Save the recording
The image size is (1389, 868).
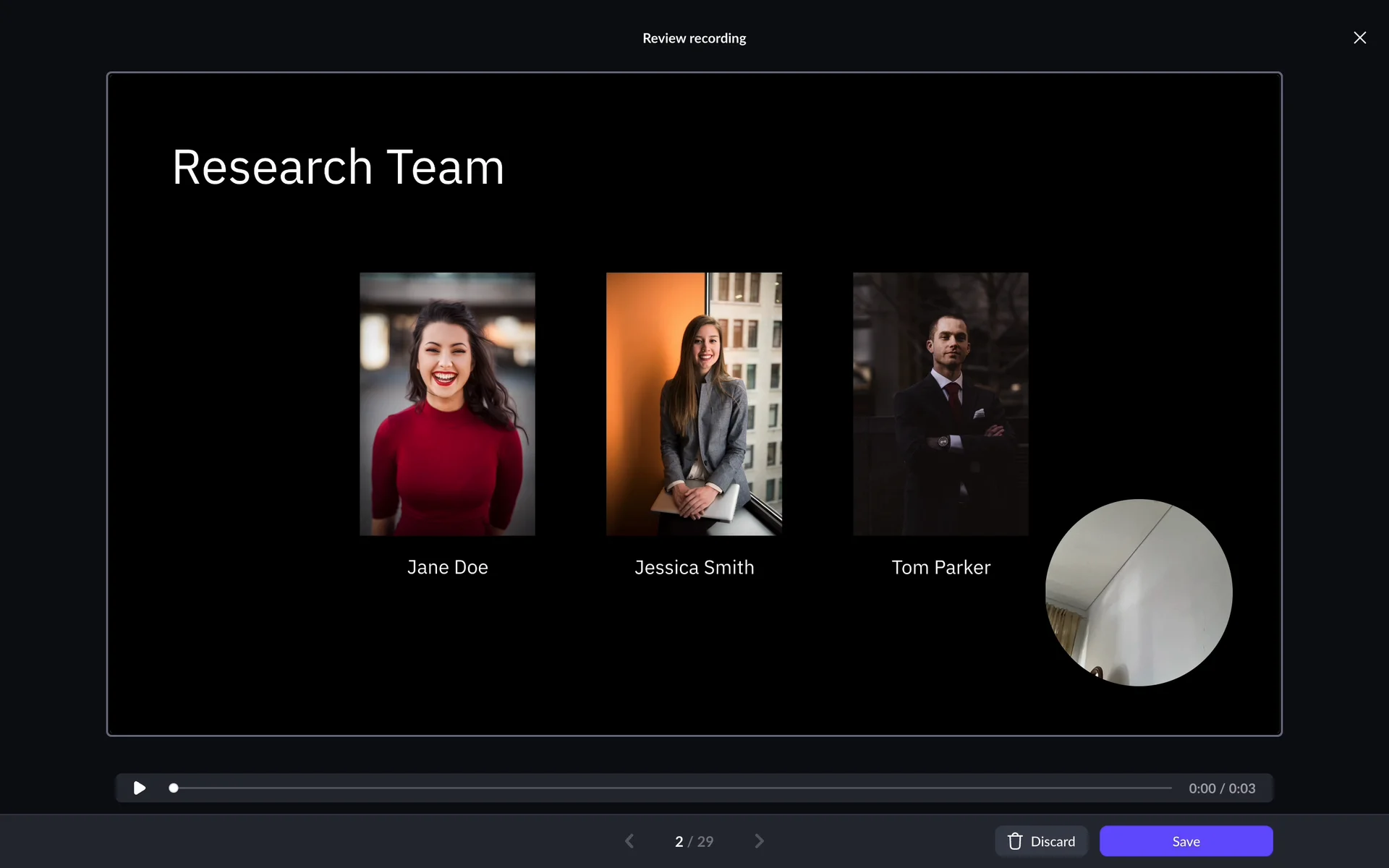[1186, 841]
